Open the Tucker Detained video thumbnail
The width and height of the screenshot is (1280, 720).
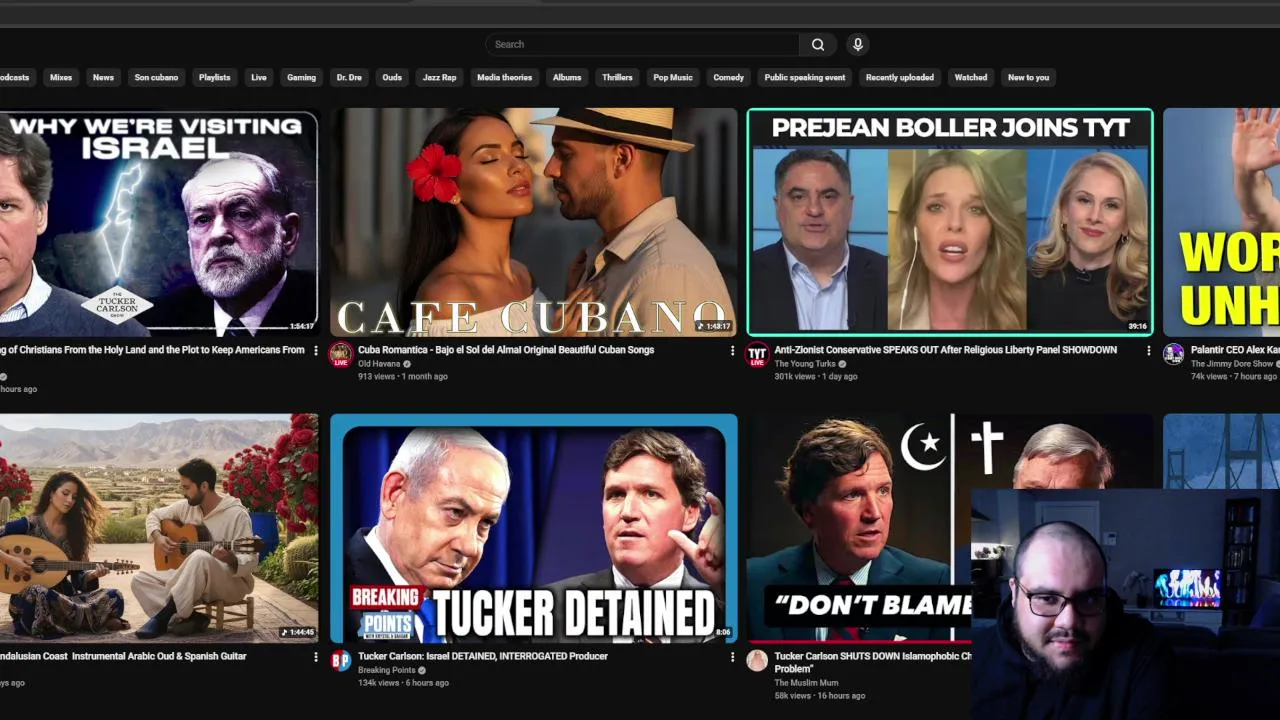pos(534,528)
